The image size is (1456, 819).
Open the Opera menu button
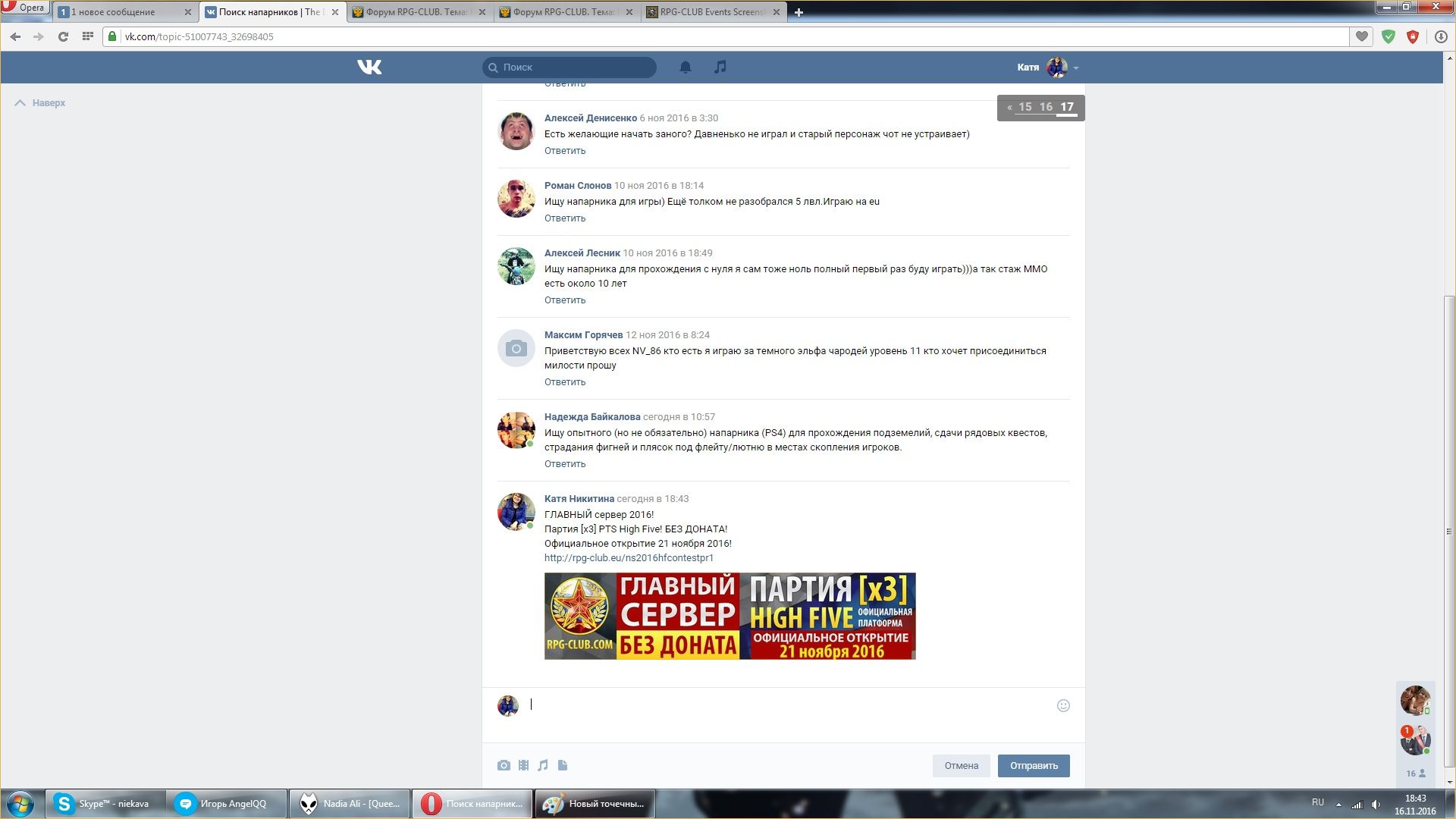tap(24, 8)
